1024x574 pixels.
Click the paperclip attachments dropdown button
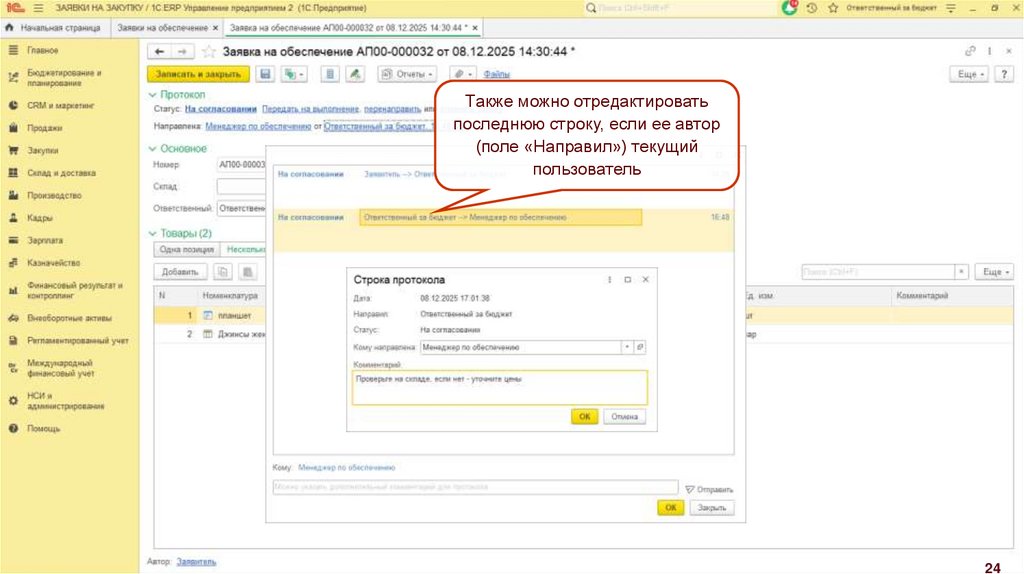pyautogui.click(x=462, y=74)
